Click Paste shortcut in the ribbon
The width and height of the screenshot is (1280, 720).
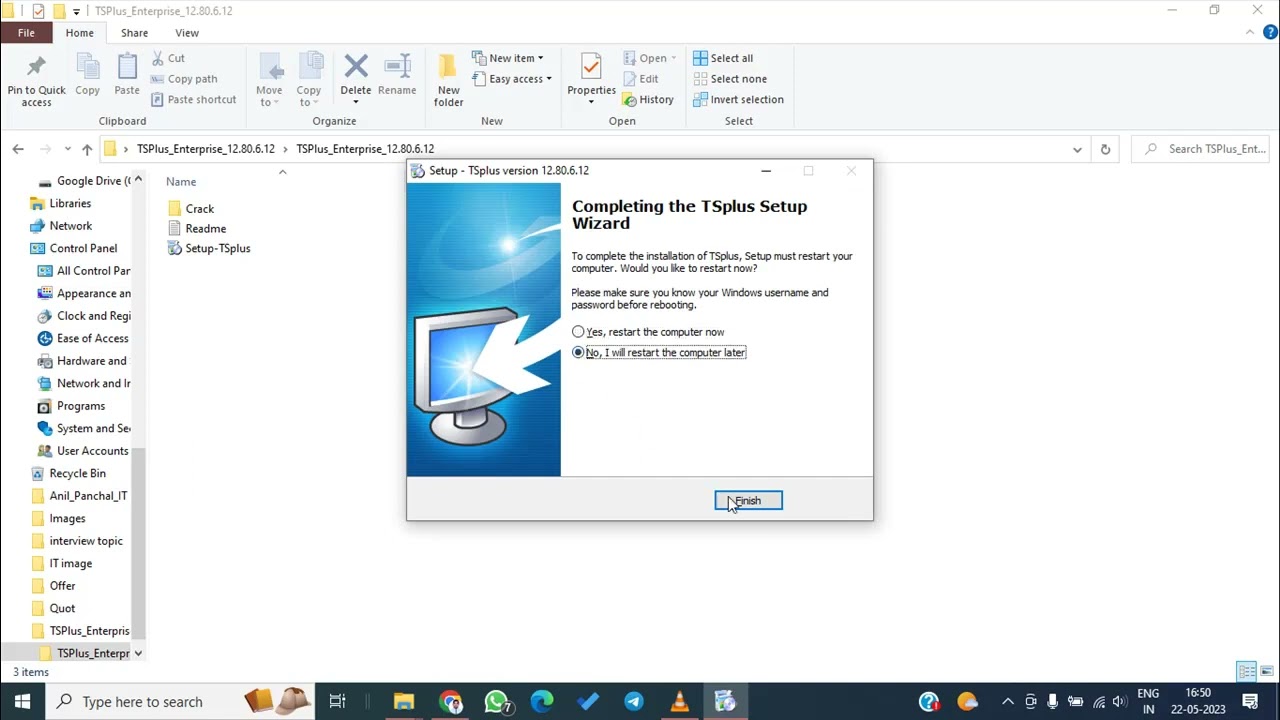tap(194, 99)
